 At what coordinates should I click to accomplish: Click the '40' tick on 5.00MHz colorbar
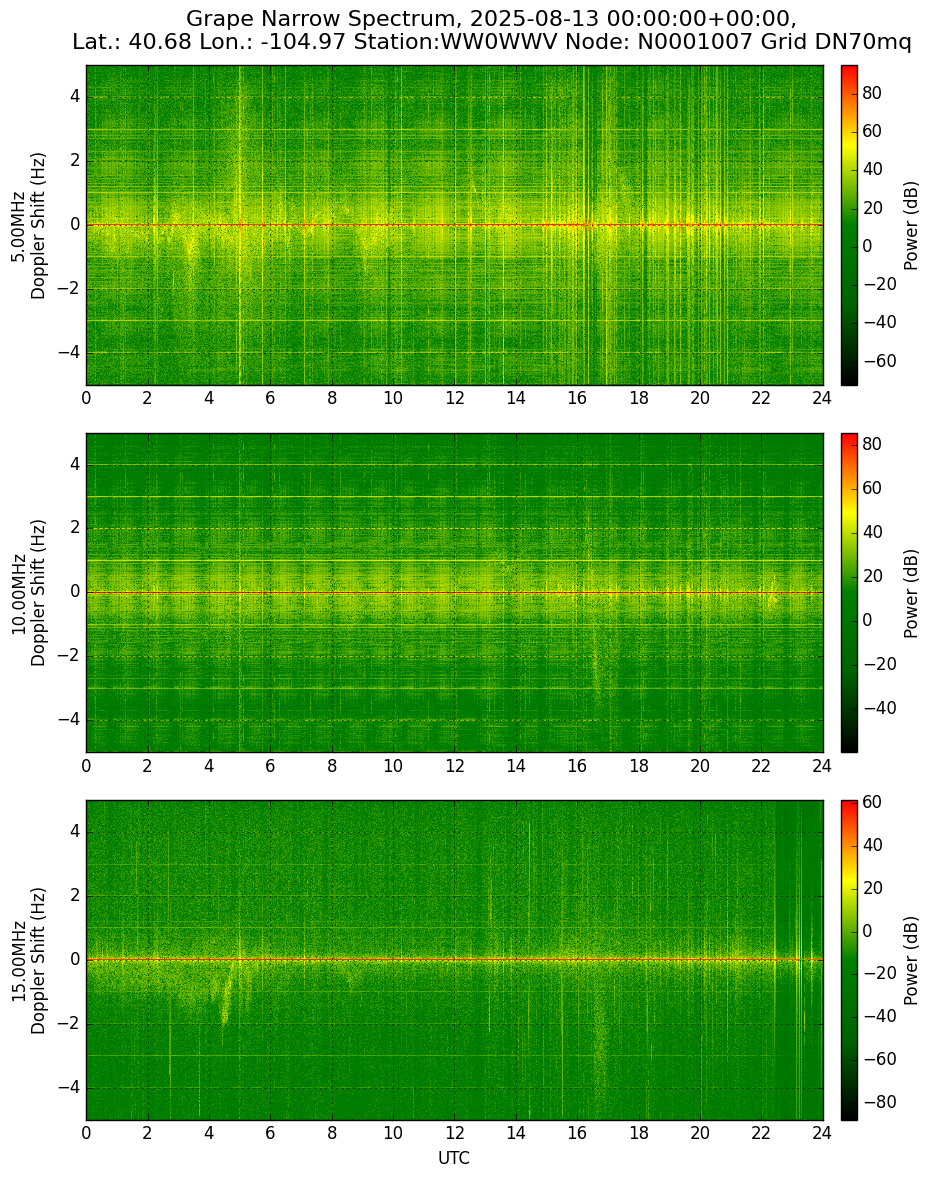click(x=872, y=169)
